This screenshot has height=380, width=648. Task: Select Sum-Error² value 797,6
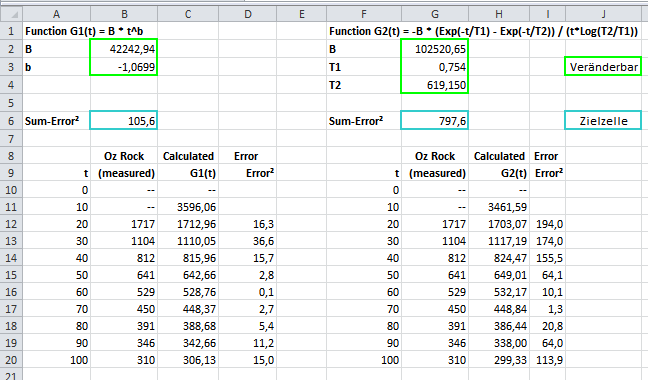[x=435, y=121]
